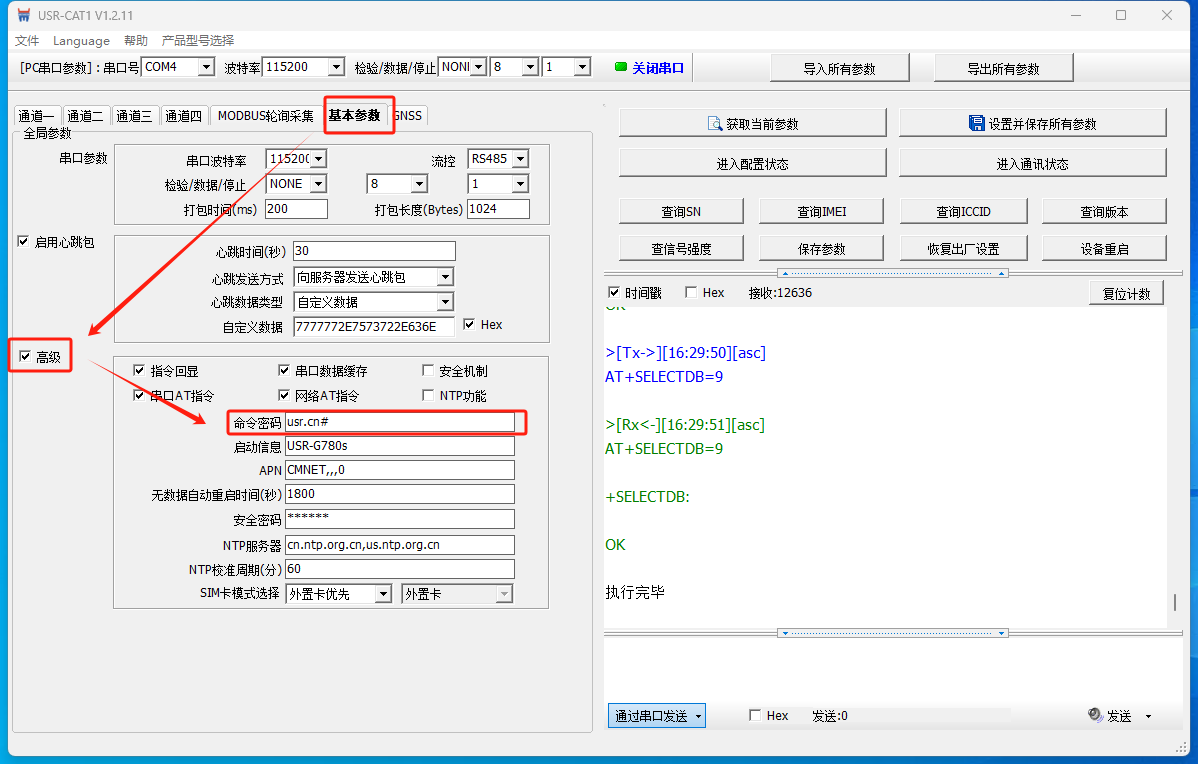Click the green serial port status indicator
Screen dimensions: 1198x764
621,67
